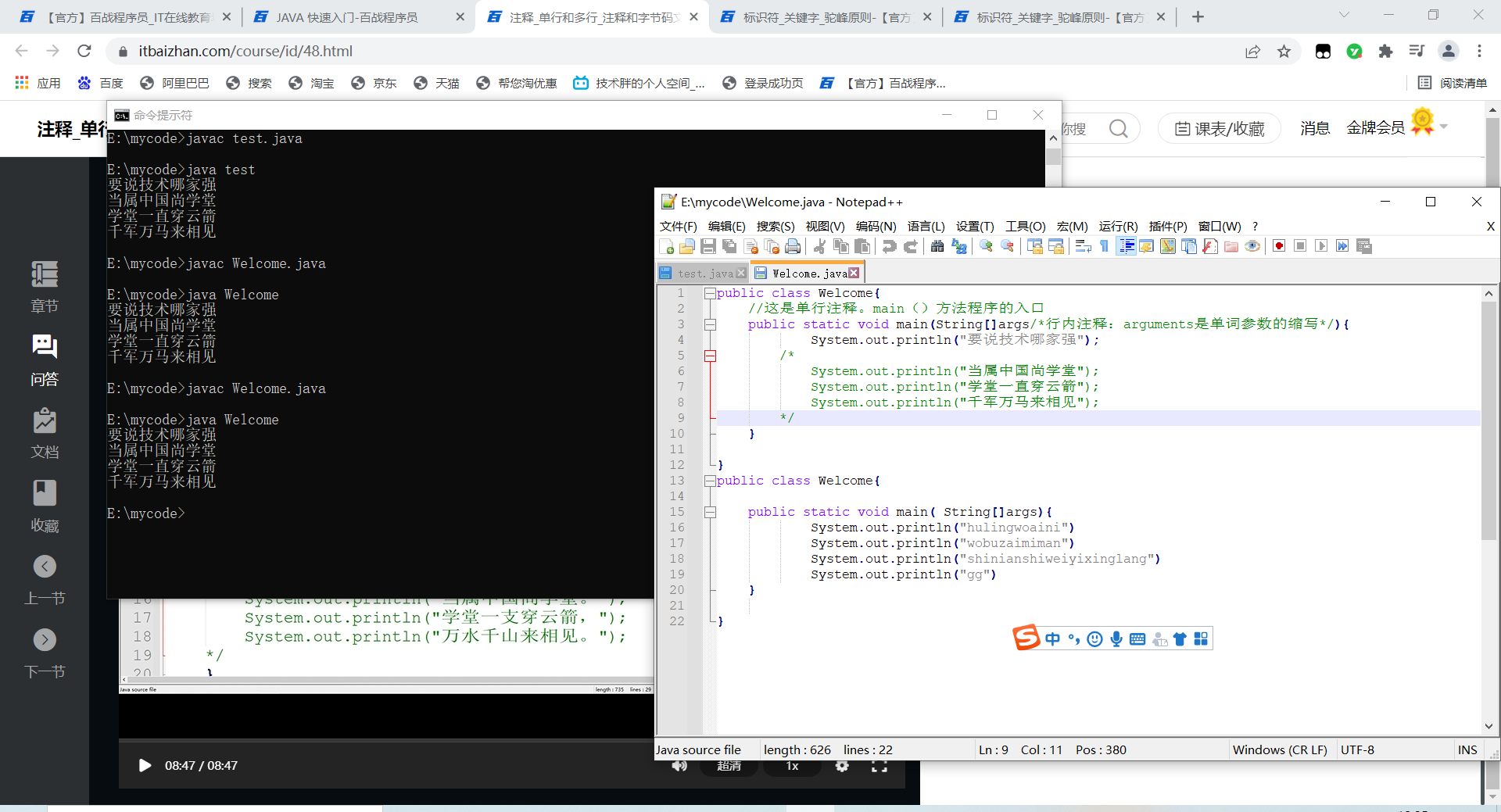
Task: Toggle INS overwrite mode in status bar
Action: (x=1467, y=749)
